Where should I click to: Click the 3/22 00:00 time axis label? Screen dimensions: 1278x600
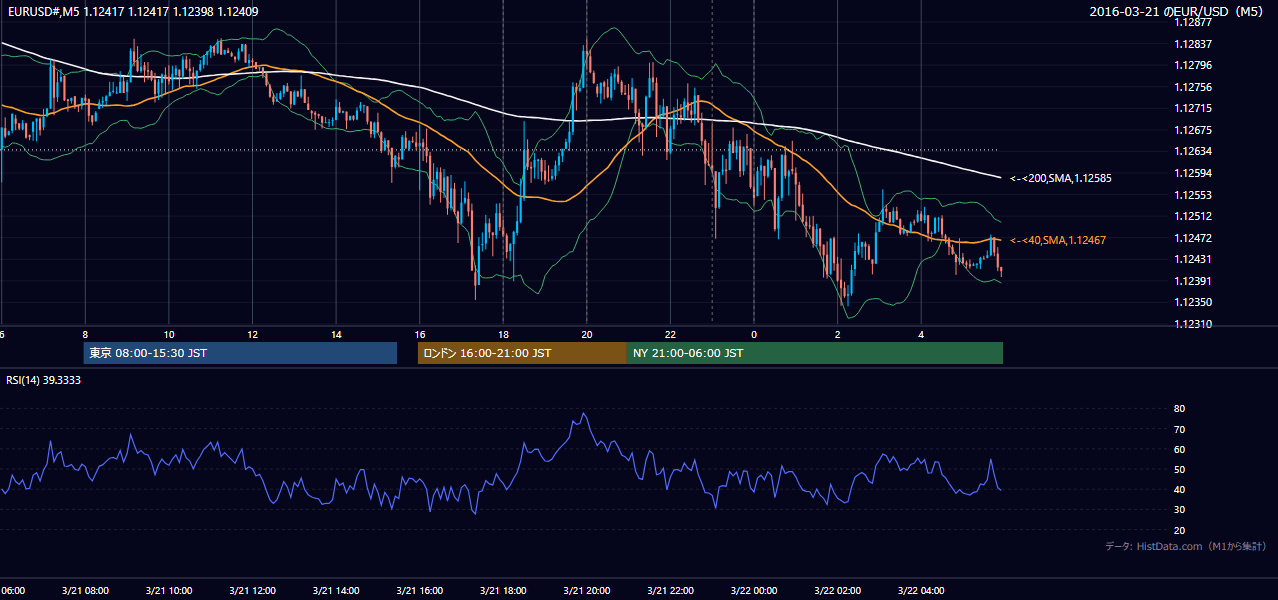click(753, 591)
